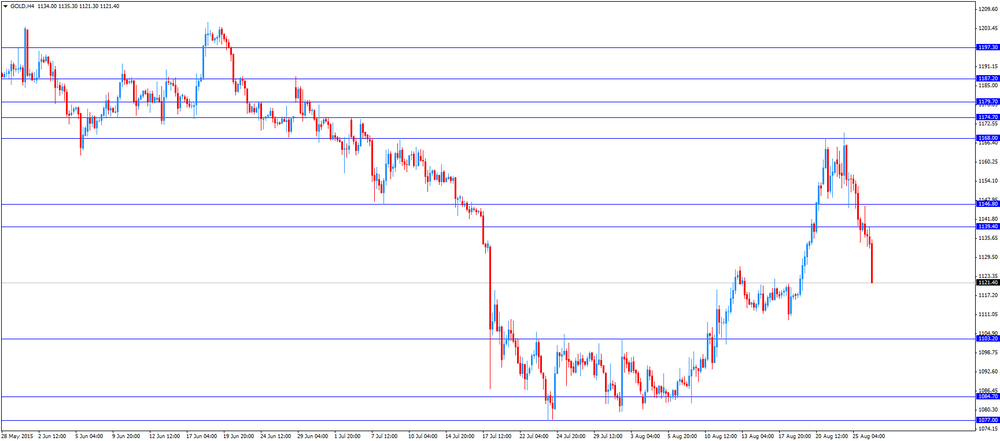Screen dimensions: 1000x441
Task: Select the 1179.70 horizontal line price label
Action: tap(987, 101)
